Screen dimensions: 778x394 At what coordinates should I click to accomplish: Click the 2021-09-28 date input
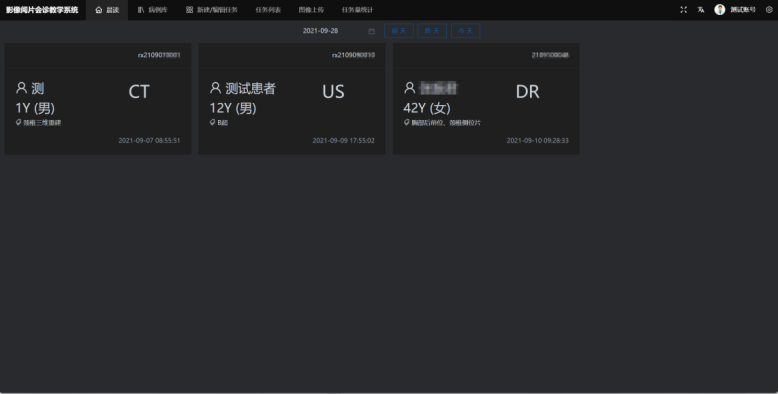click(x=338, y=31)
